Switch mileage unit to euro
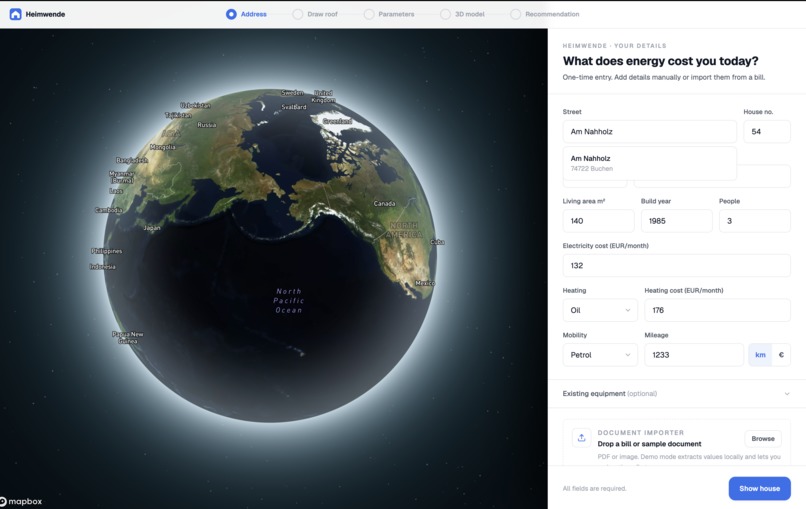 [781, 355]
